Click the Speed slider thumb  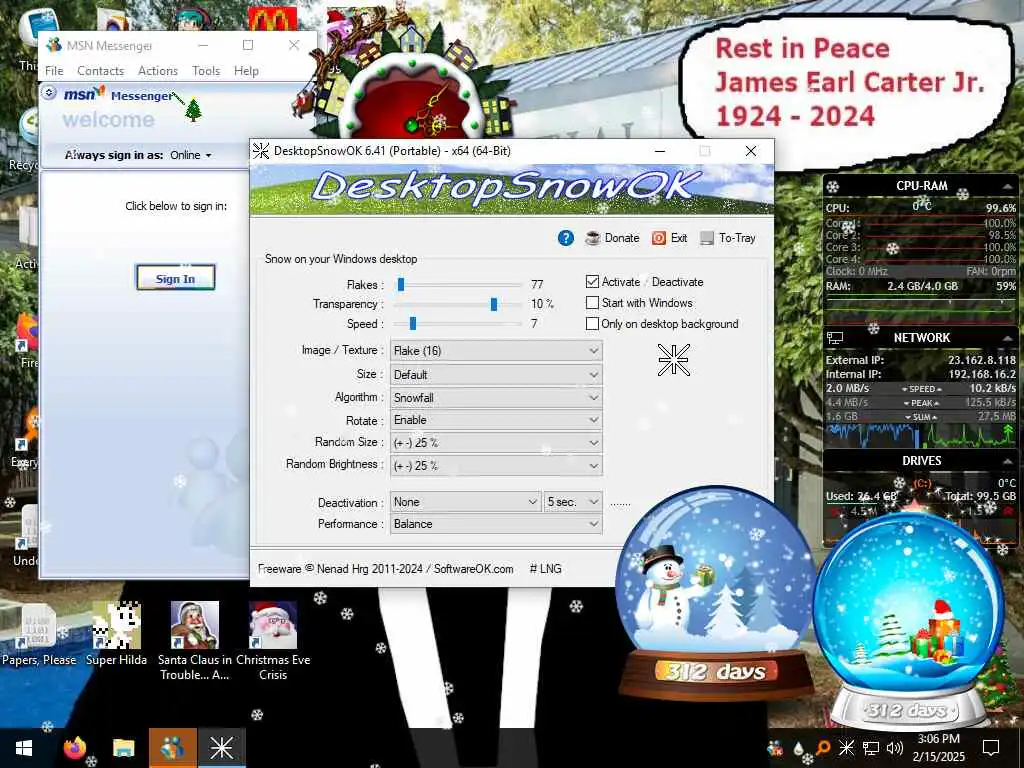(x=413, y=323)
